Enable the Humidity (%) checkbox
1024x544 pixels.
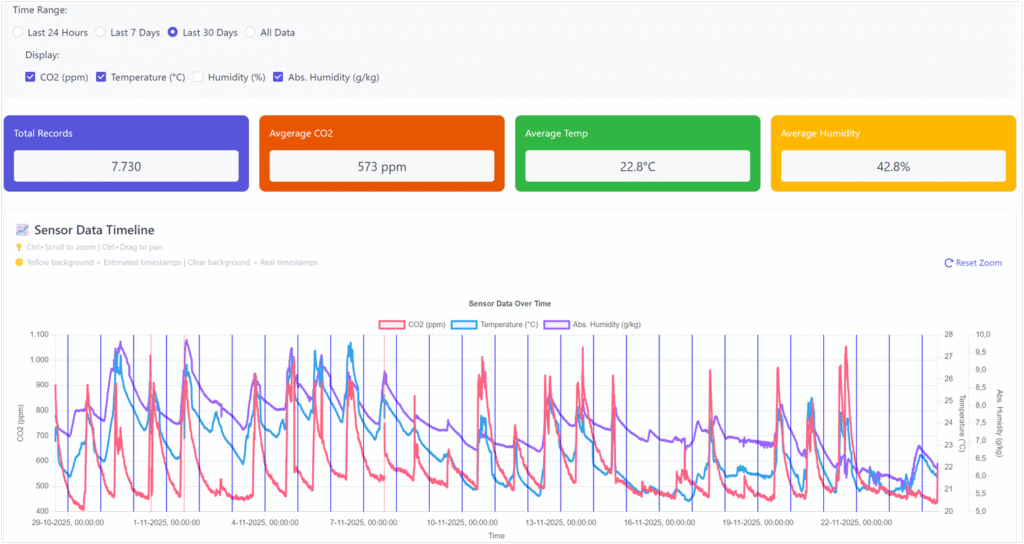tap(198, 77)
